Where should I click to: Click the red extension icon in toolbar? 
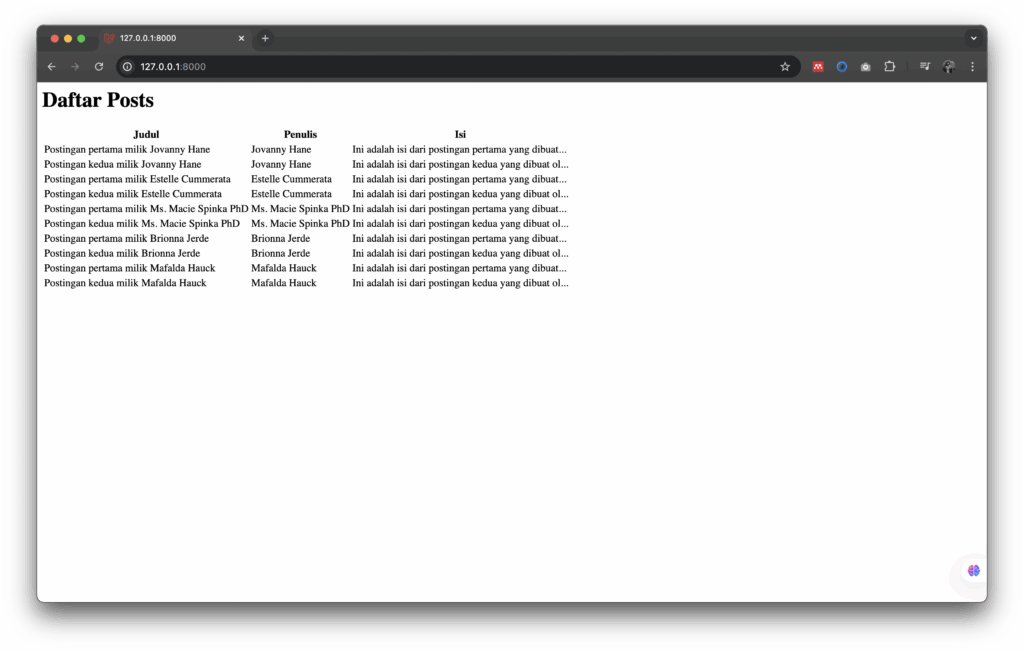[817, 66]
